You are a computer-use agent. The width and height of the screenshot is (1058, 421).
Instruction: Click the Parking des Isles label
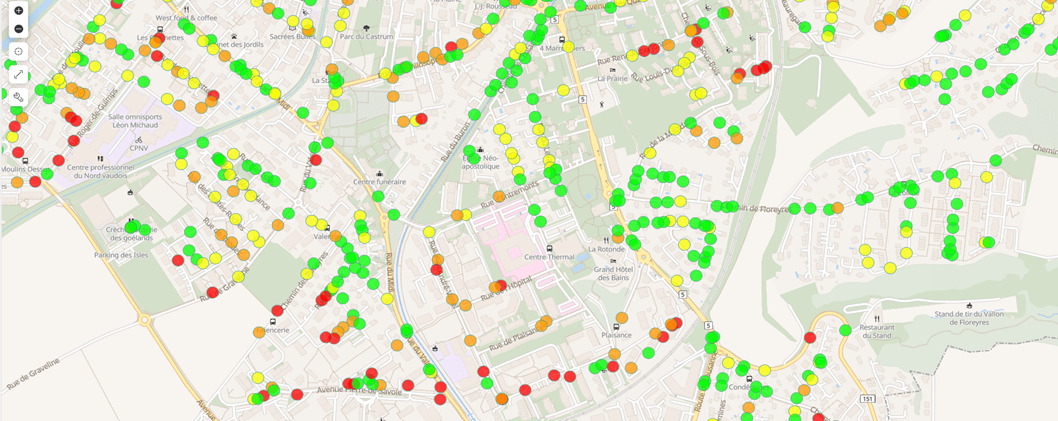(122, 254)
